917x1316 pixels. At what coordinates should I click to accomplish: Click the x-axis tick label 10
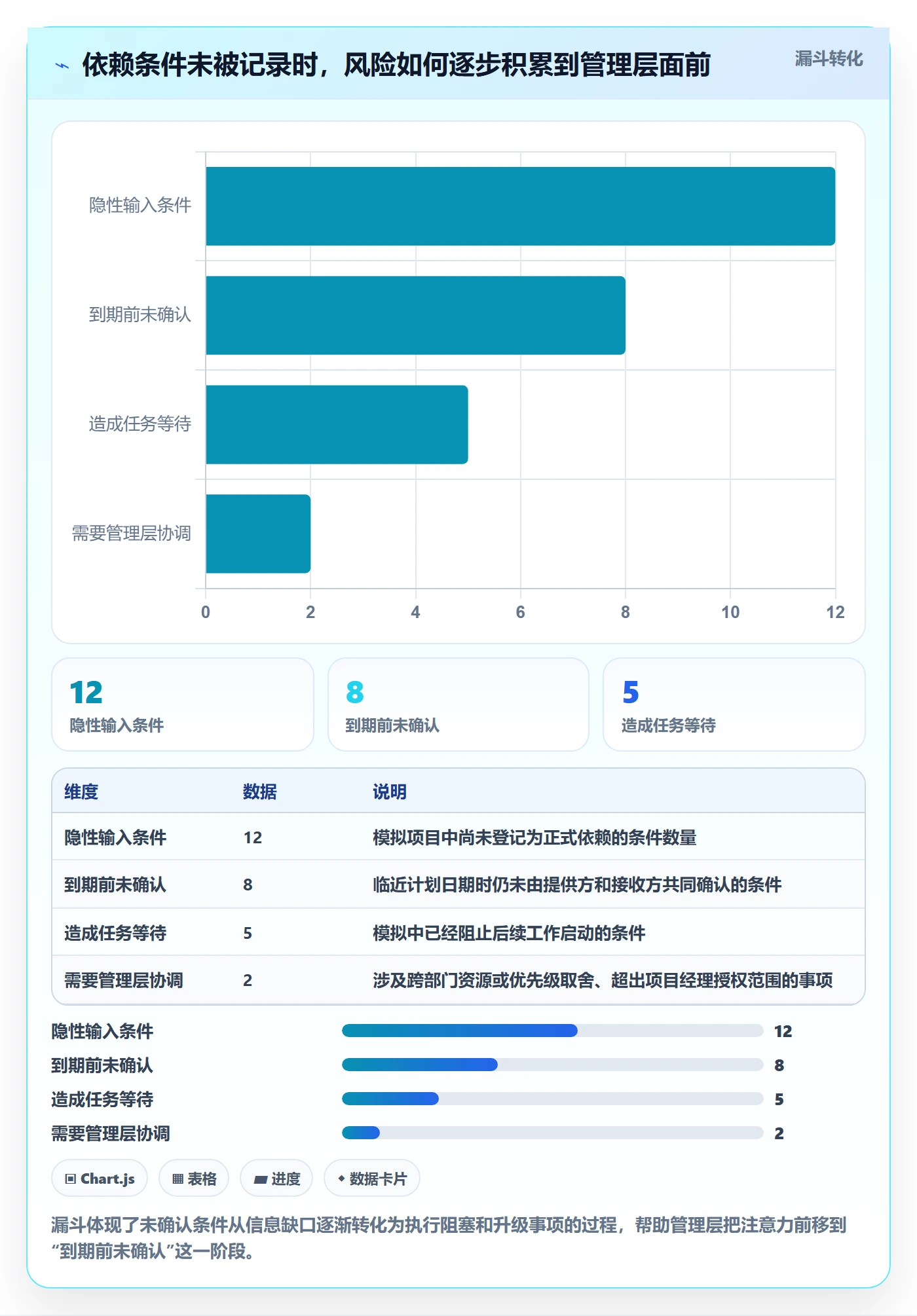pyautogui.click(x=730, y=612)
